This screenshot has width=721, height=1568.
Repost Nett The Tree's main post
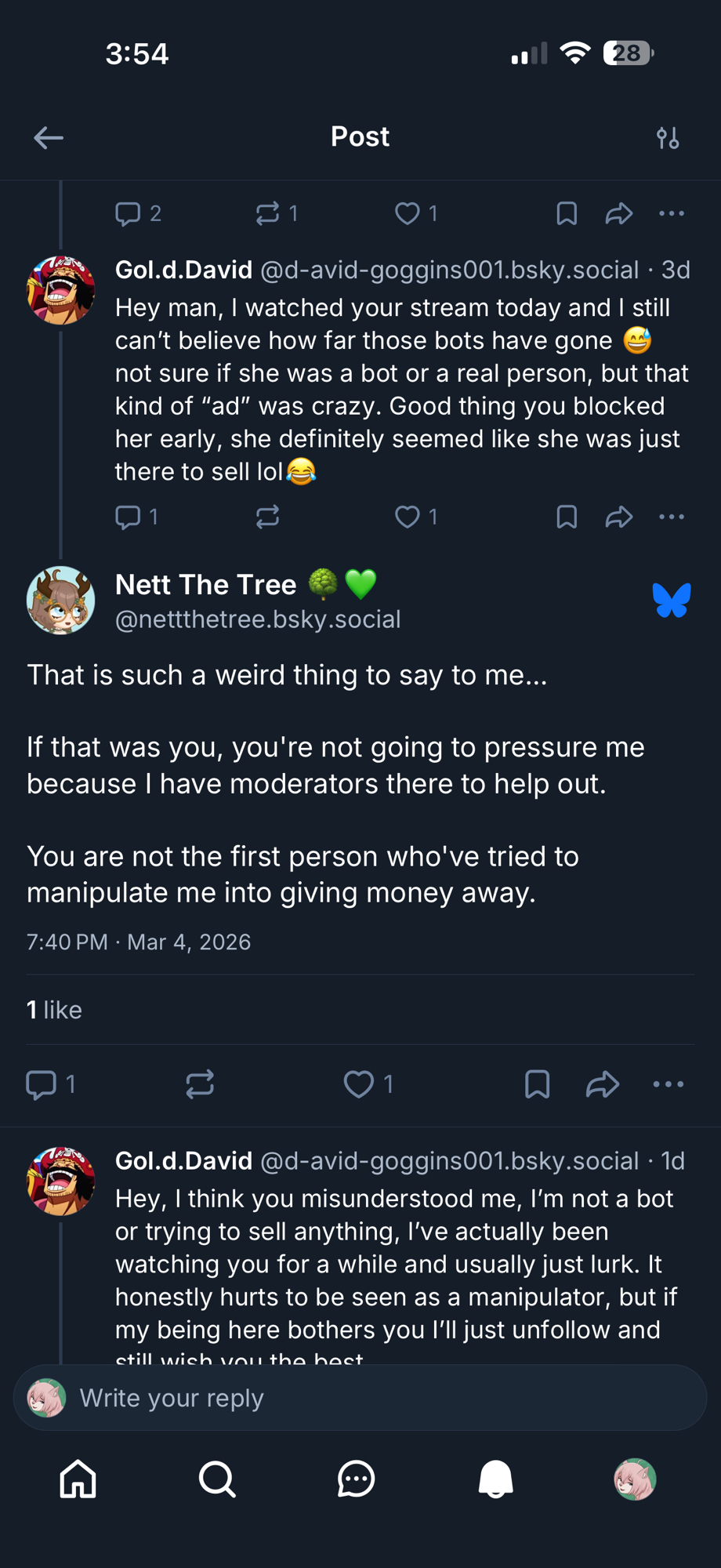(200, 1084)
